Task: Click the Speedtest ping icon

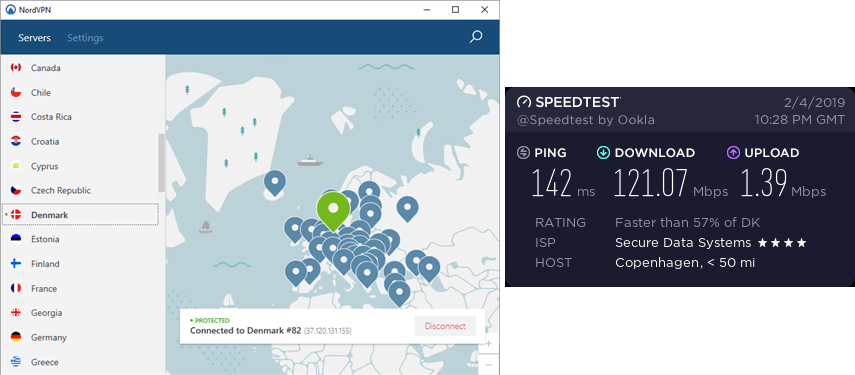Action: pyautogui.click(x=523, y=153)
